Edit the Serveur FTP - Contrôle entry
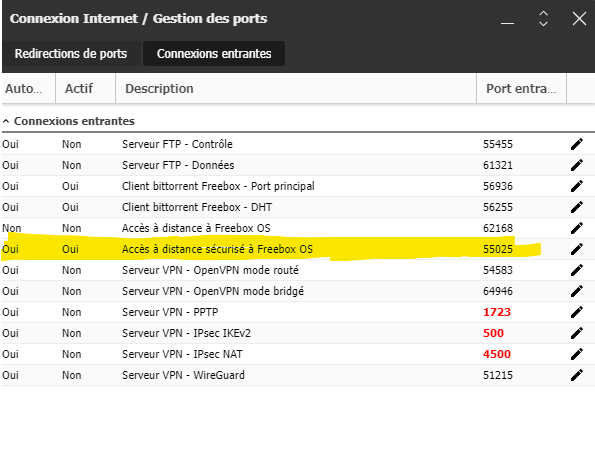 pyautogui.click(x=576, y=144)
